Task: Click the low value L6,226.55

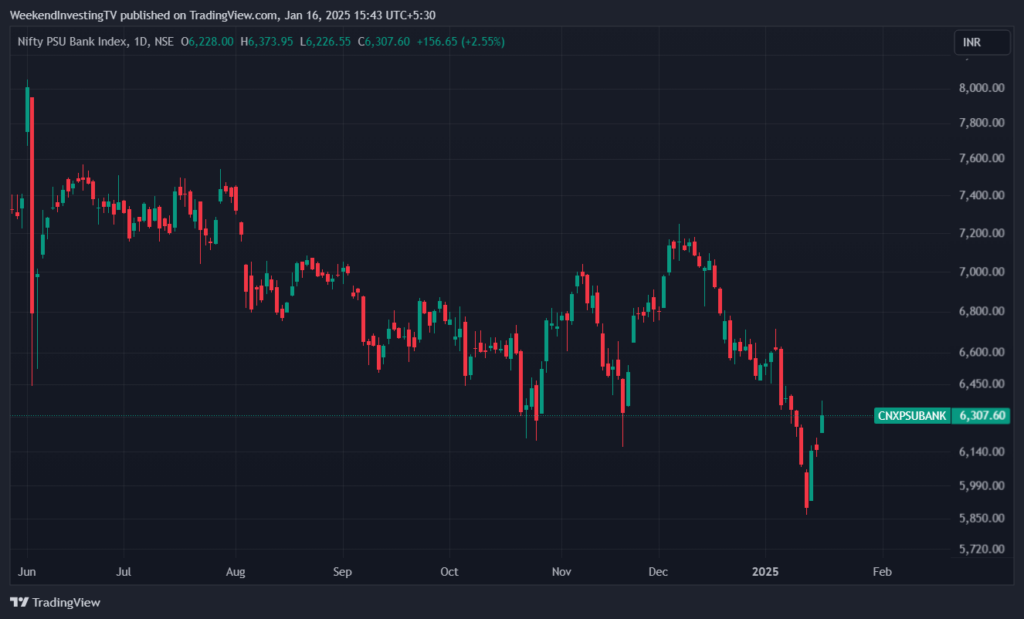Action: point(325,42)
